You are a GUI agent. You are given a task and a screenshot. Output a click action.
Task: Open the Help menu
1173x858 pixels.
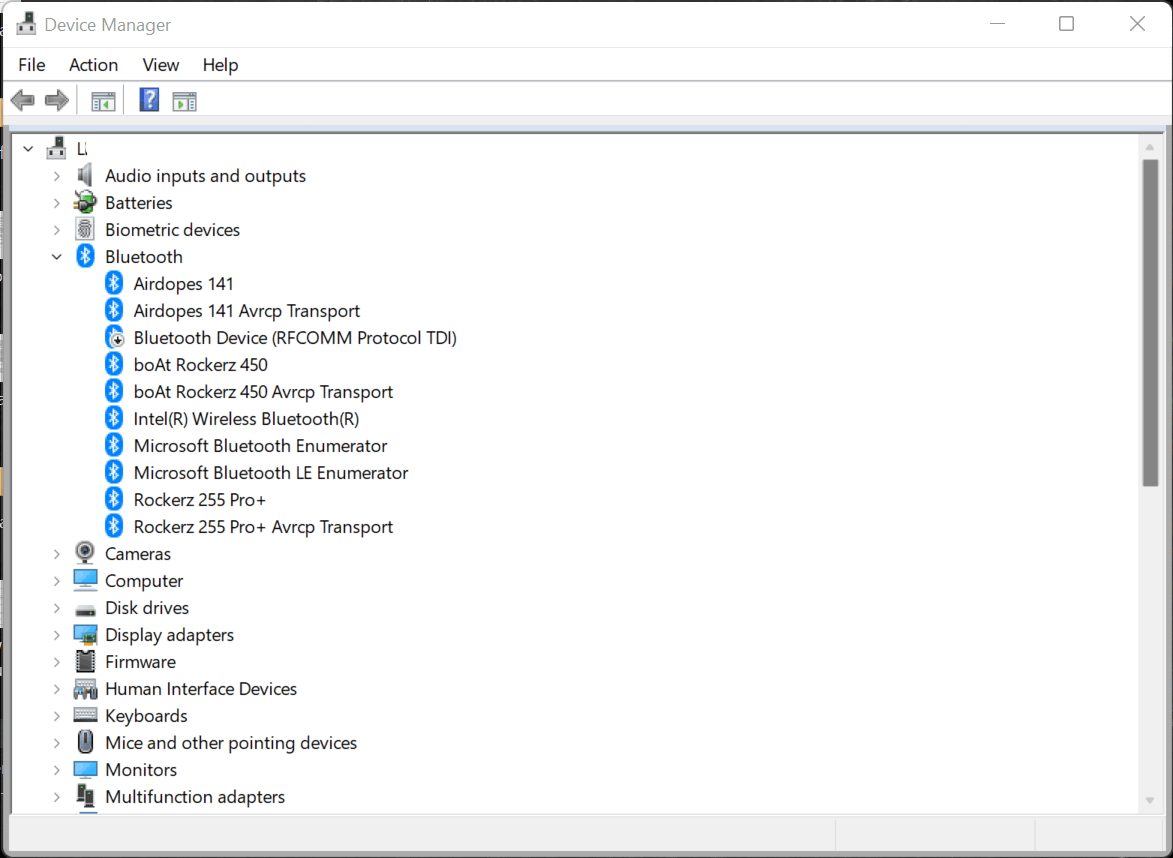[x=220, y=65]
